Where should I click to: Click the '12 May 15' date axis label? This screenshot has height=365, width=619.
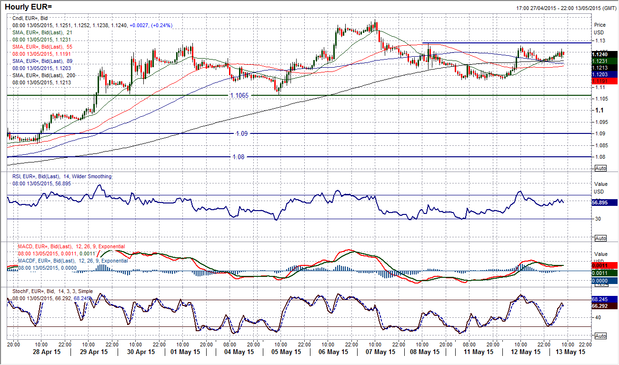coord(525,352)
